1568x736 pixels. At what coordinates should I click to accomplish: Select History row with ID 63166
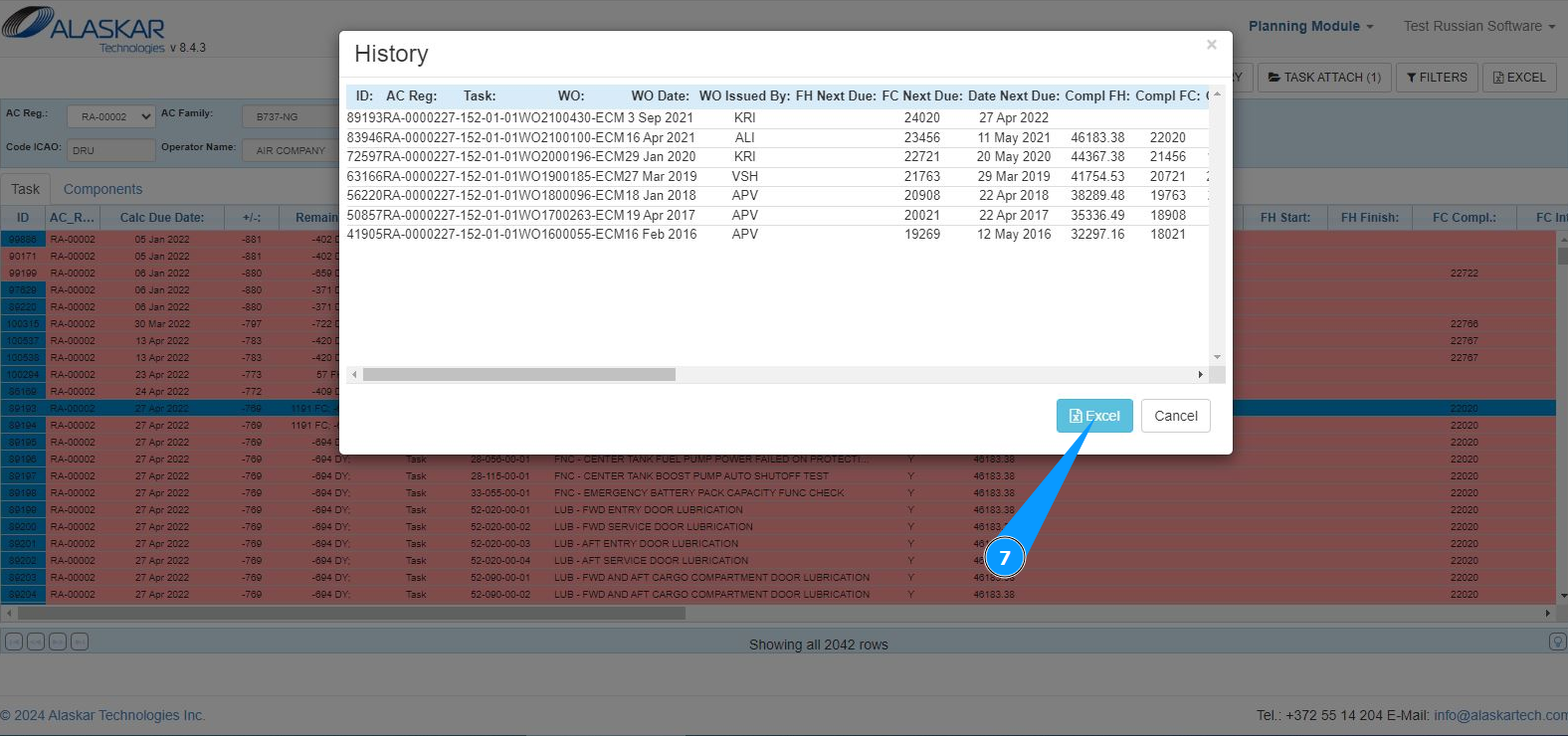point(777,176)
